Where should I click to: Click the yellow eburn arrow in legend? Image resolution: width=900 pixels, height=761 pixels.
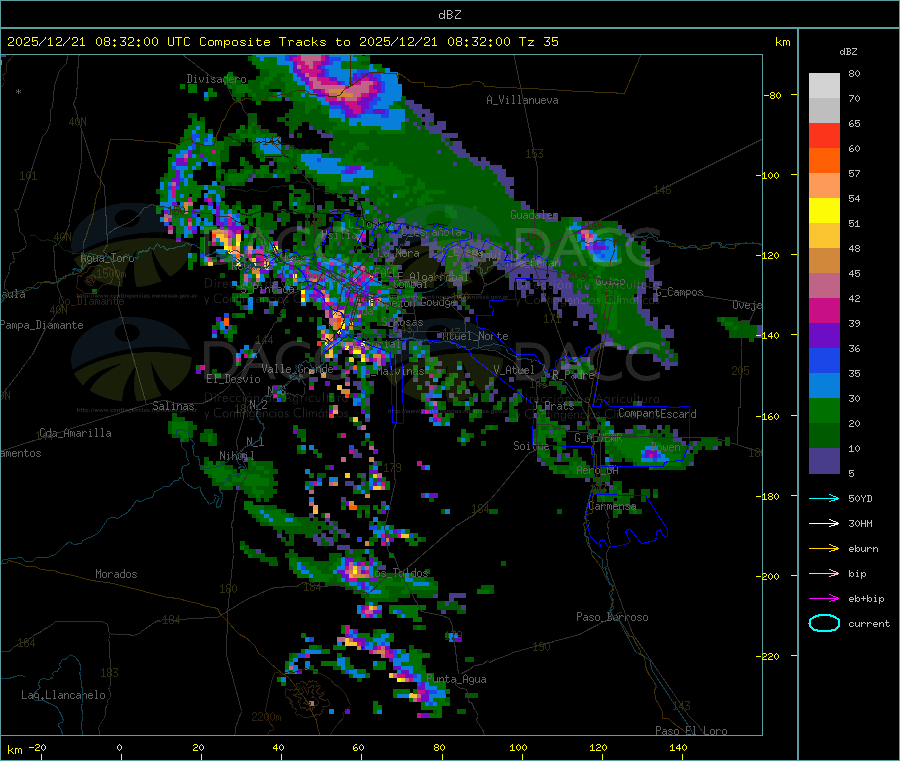click(x=824, y=549)
